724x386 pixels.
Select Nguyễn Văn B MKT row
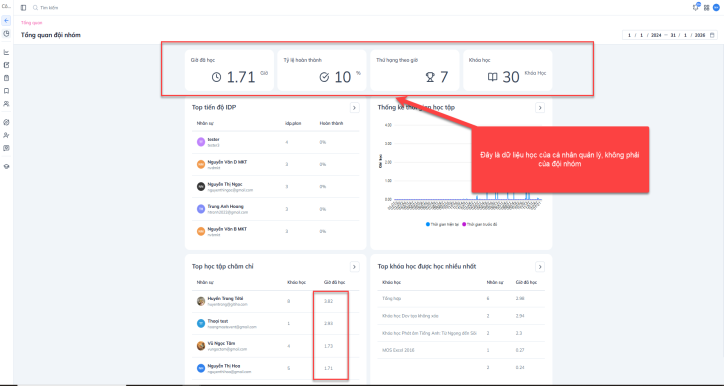276,231
